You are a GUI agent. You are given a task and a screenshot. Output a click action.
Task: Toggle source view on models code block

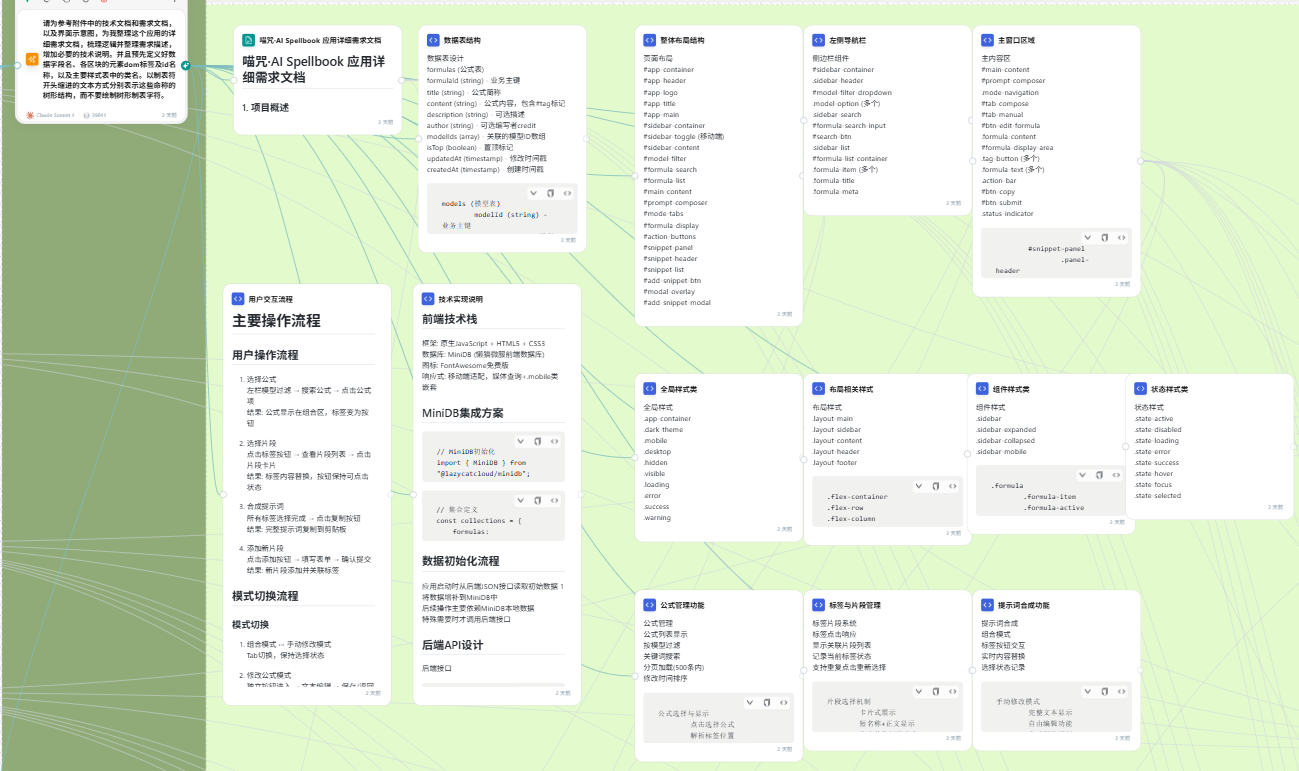[567, 193]
